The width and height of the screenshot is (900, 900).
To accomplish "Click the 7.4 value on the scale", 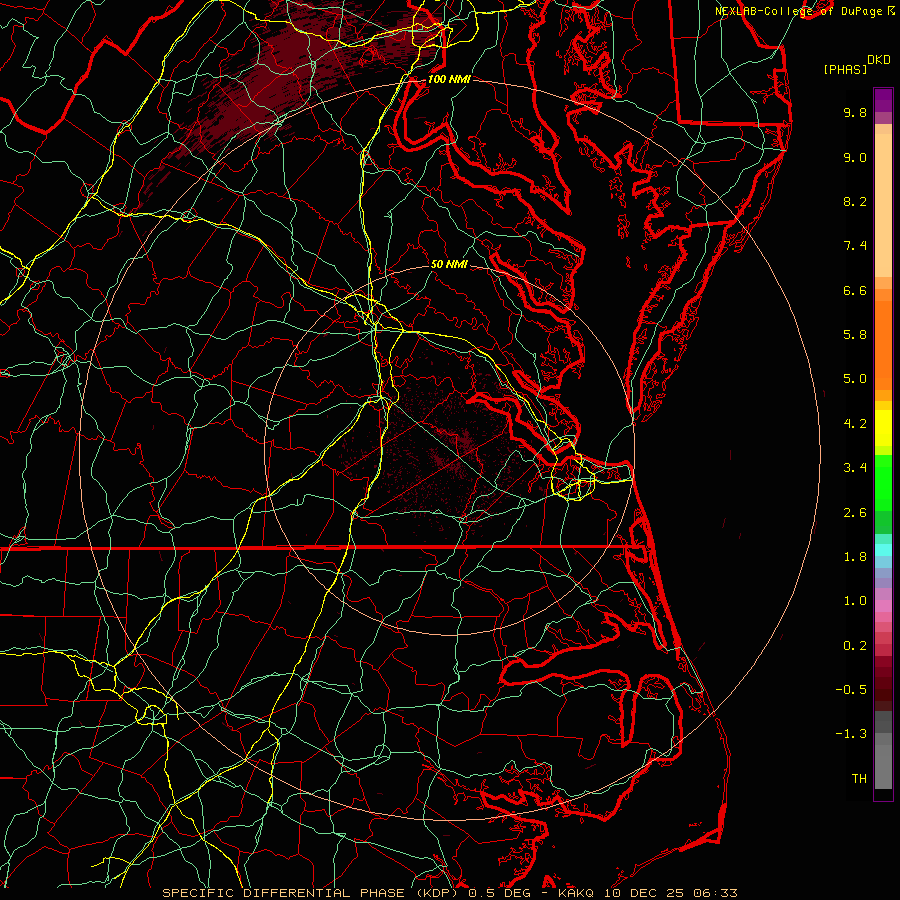I will point(855,246).
